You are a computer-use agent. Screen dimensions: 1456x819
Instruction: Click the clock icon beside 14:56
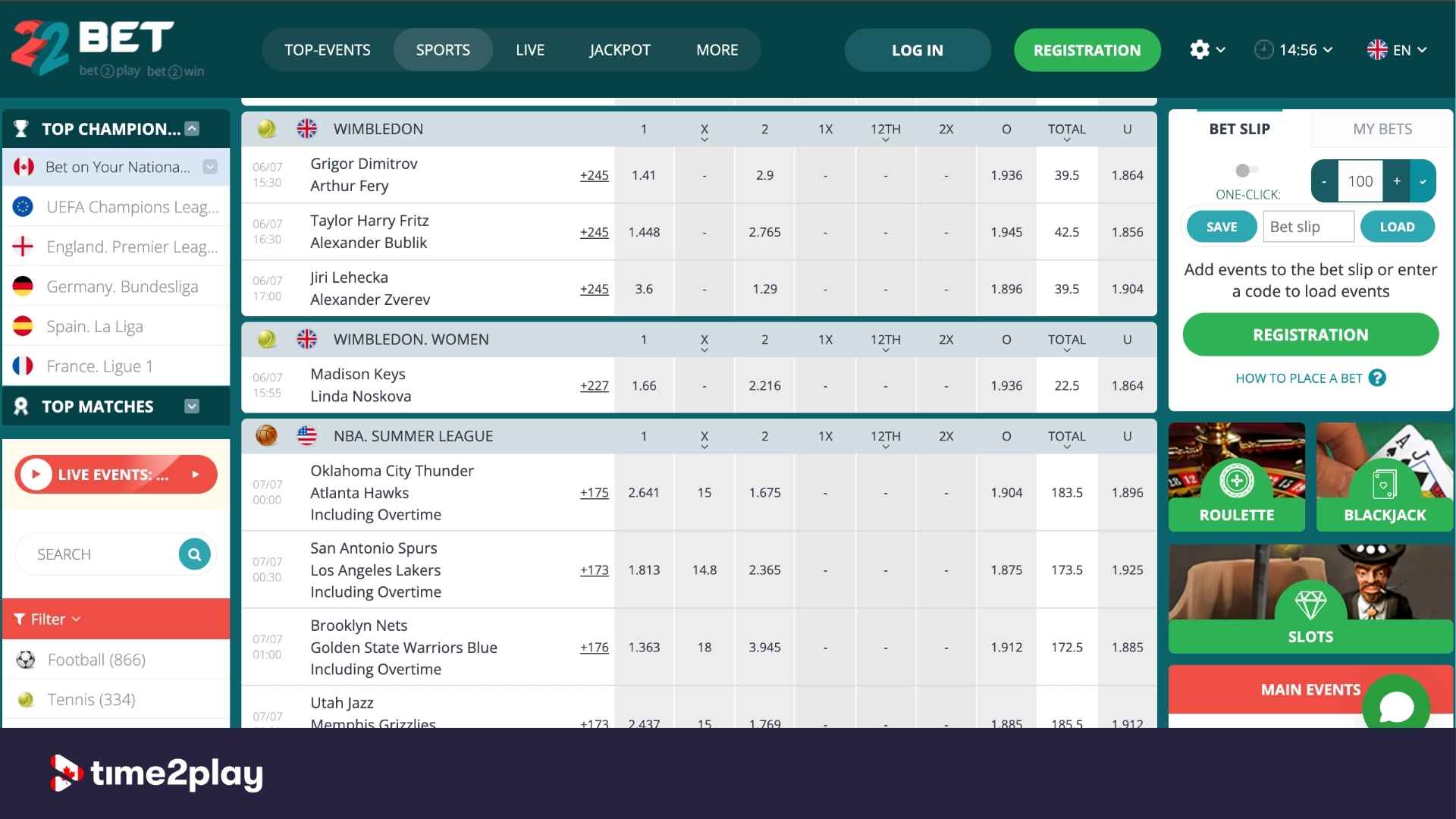tap(1263, 50)
